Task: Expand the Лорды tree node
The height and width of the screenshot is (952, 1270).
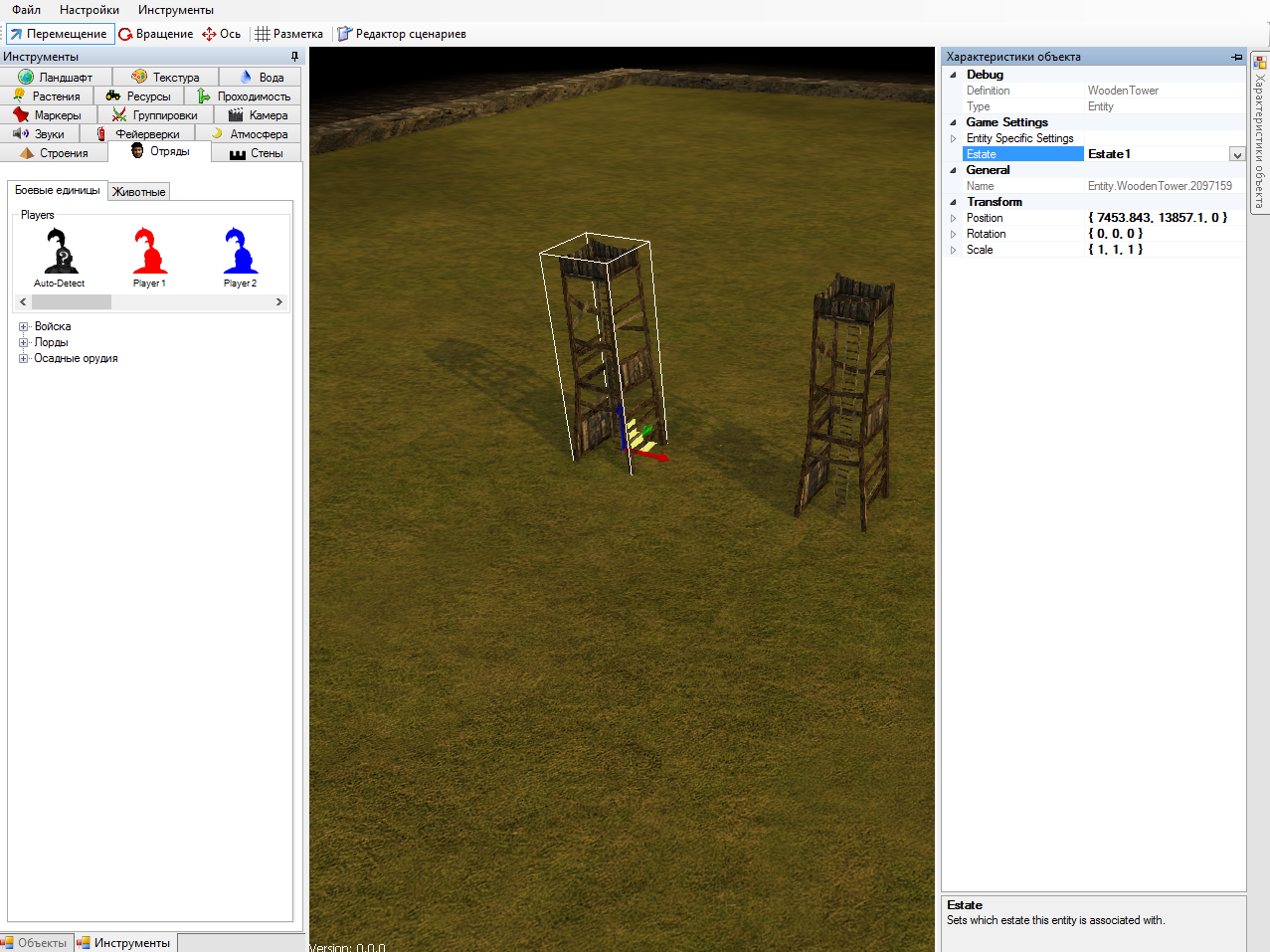Action: 24,342
